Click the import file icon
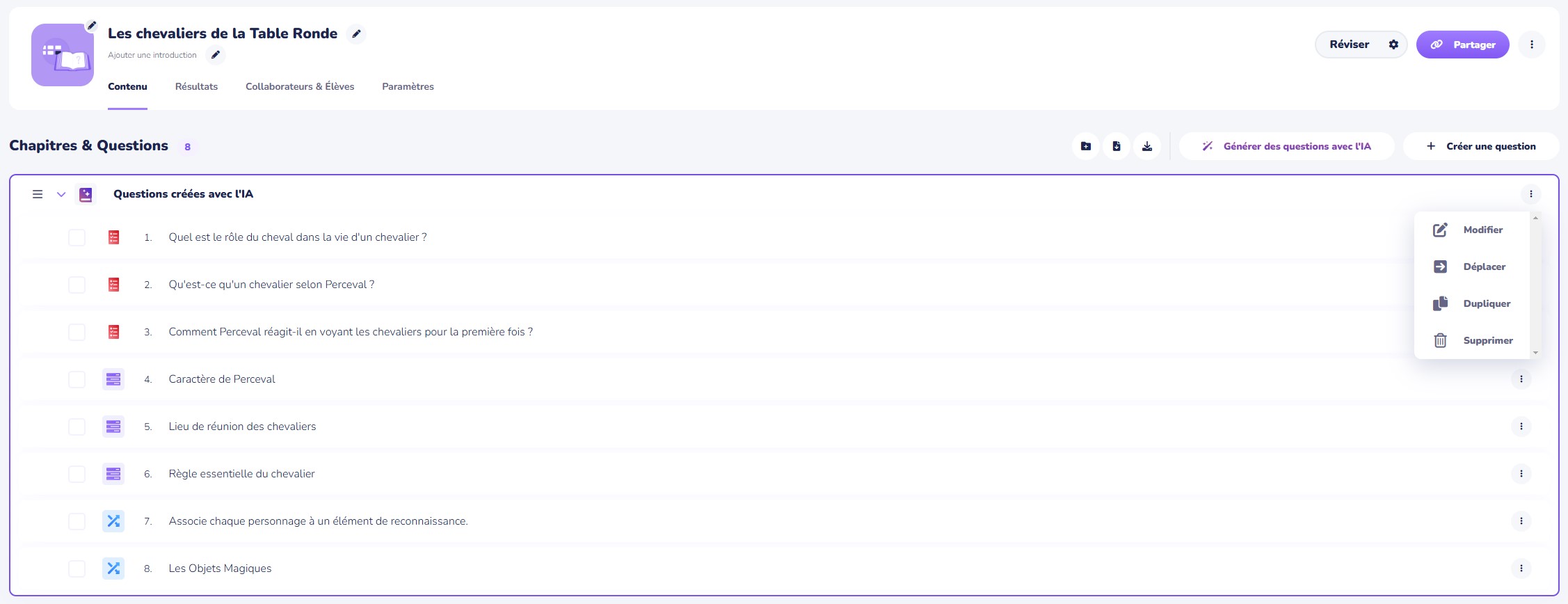 (1117, 146)
